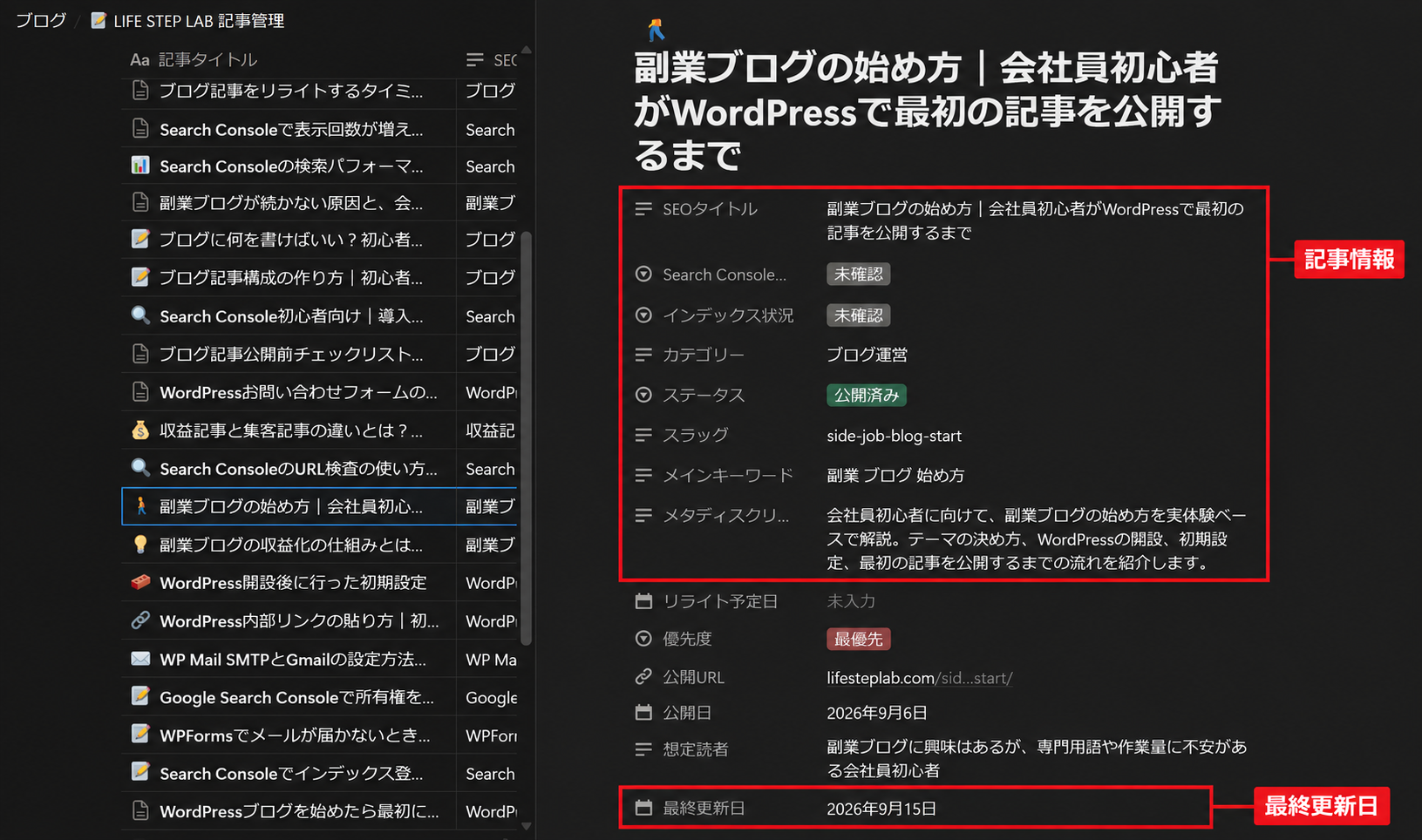The height and width of the screenshot is (840, 1422).
Task: Click the link icon beside 公開URL
Action: [x=643, y=677]
